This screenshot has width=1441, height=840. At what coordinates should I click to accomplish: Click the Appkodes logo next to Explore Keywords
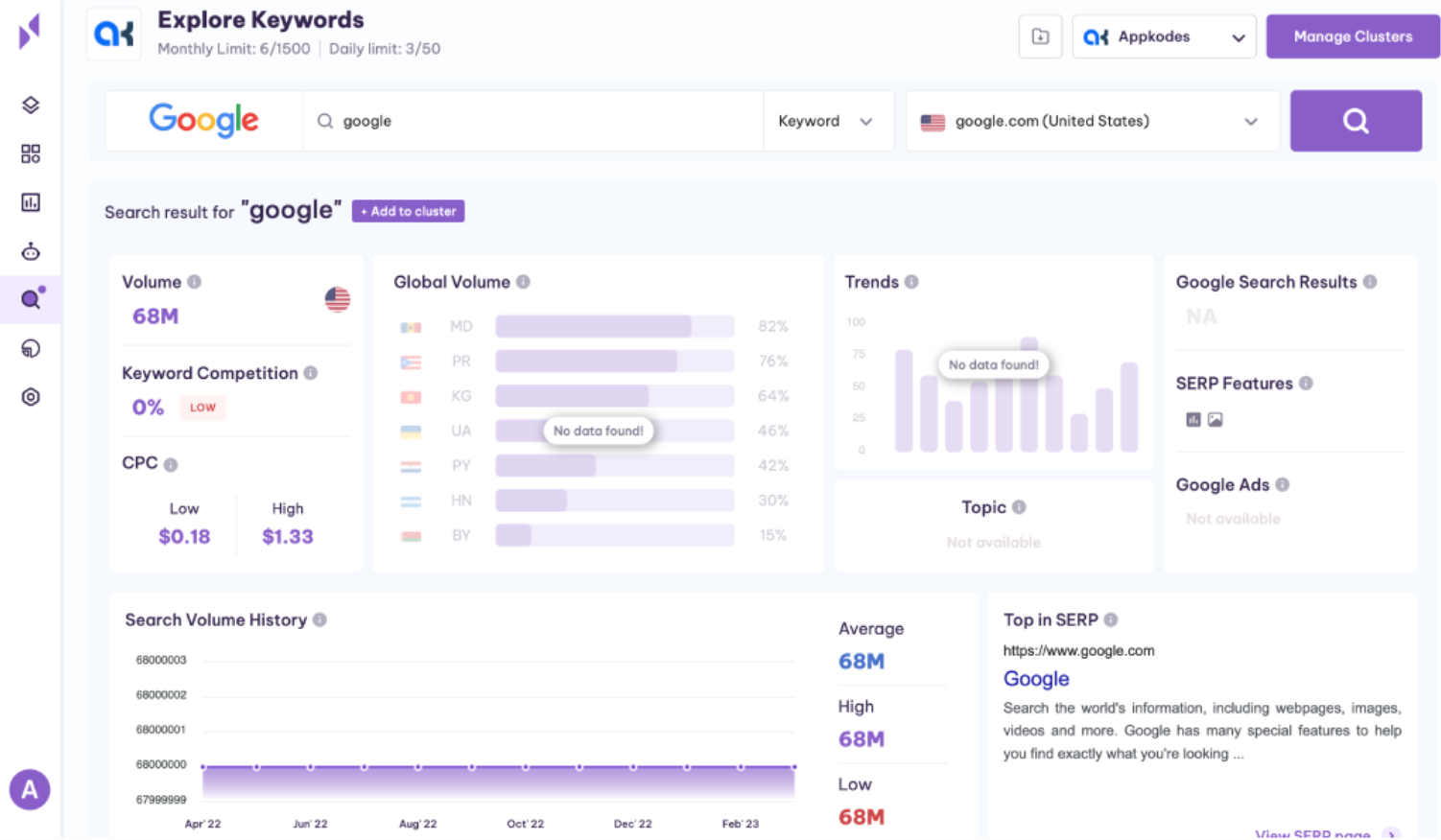coord(114,35)
